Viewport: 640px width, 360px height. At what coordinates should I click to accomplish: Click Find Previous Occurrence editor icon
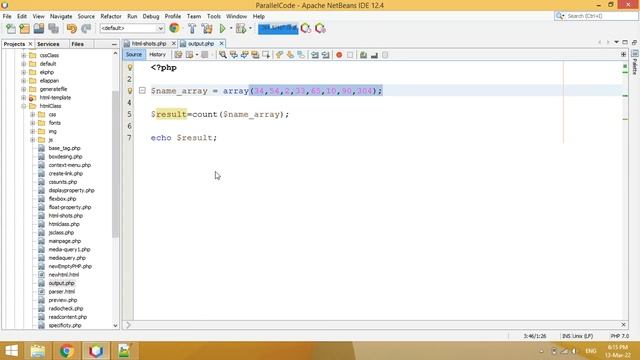[x=233, y=55]
